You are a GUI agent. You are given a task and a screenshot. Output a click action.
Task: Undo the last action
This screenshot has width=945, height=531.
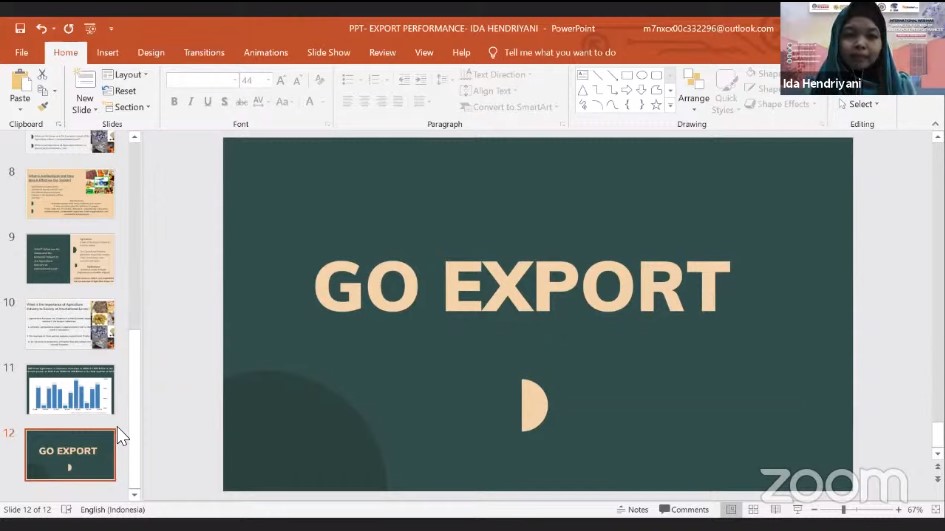pyautogui.click(x=41, y=28)
